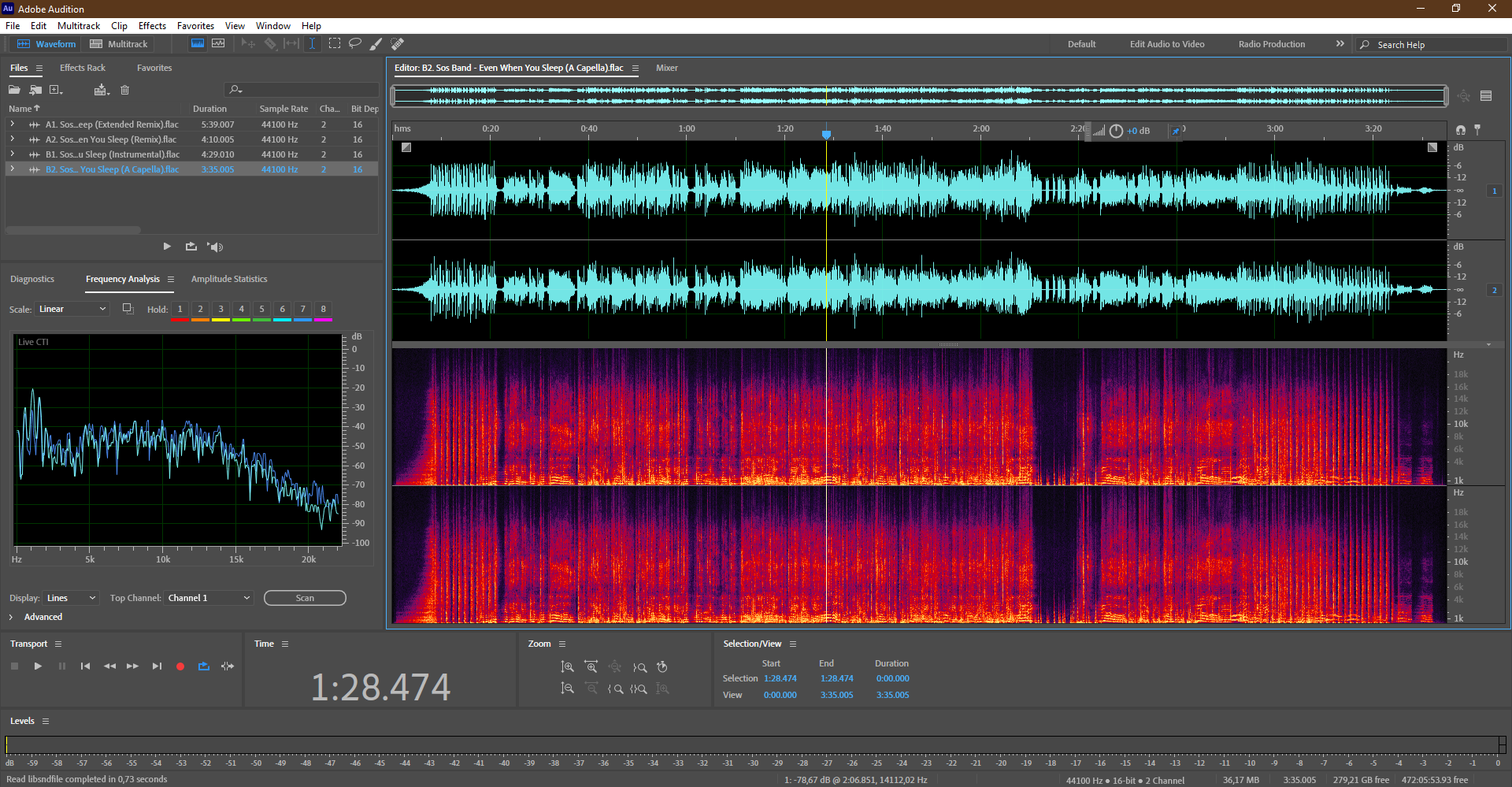1512x787 pixels.
Task: Switch to the Diagnostics tab
Action: click(x=32, y=279)
